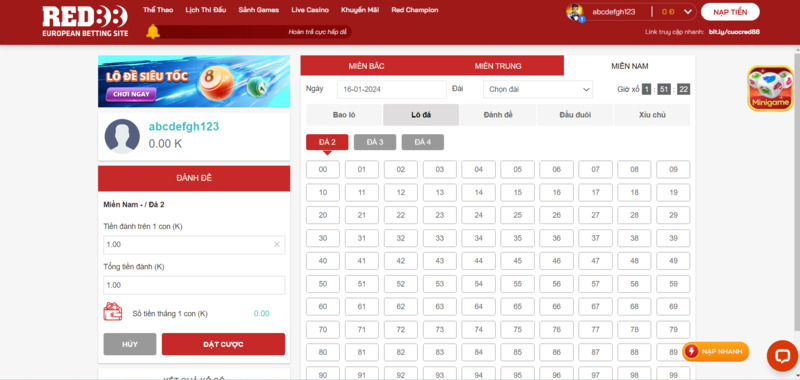800x380 pixels.
Task: Click the wallet icon beside winnings
Action: pos(113,312)
